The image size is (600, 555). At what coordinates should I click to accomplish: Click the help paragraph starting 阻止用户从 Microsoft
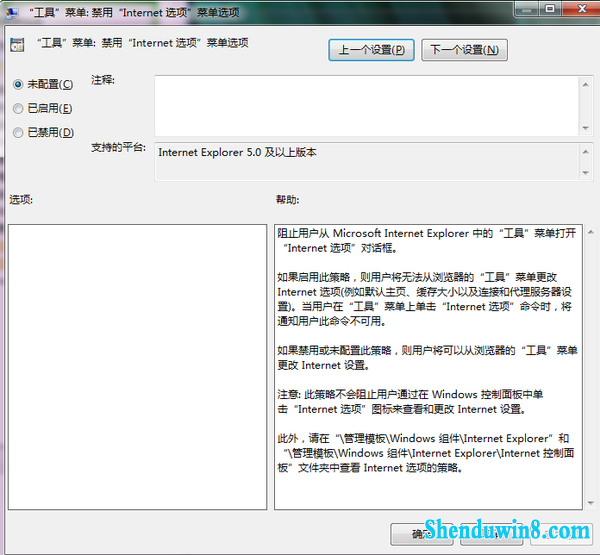tap(427, 240)
